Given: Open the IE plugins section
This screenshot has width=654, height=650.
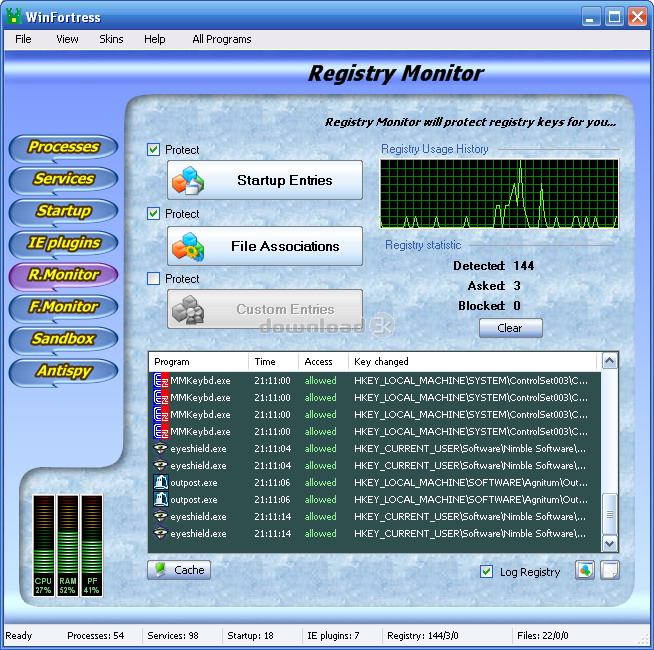Looking at the screenshot, I should pos(63,243).
